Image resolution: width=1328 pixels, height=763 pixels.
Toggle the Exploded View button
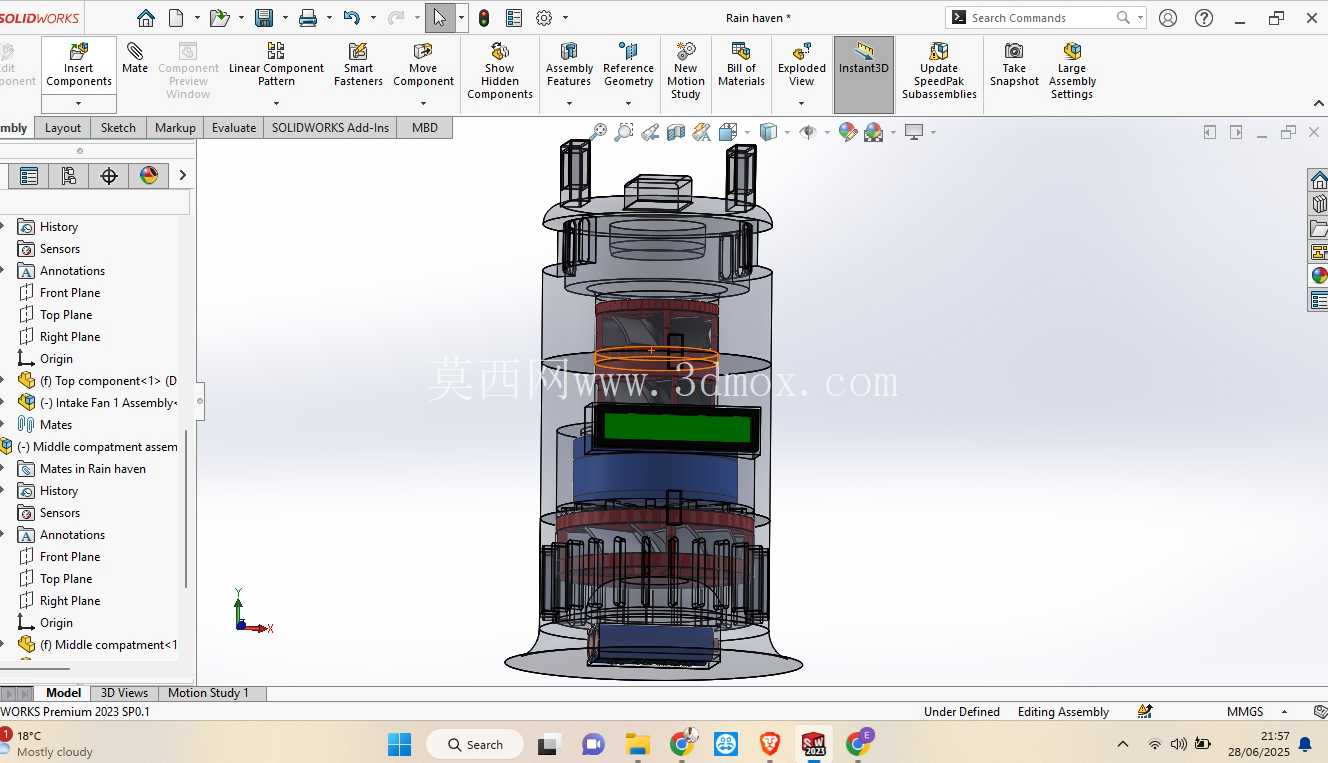click(802, 64)
